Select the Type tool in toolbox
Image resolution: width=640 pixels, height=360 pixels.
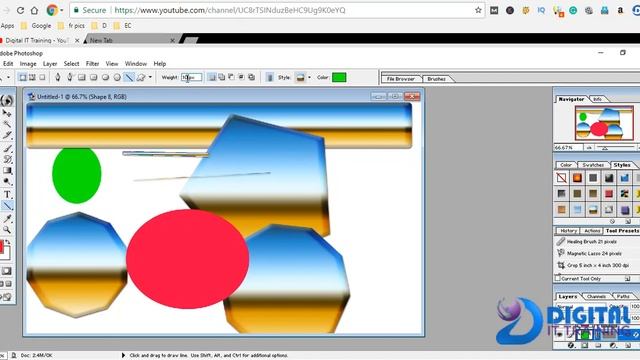click(x=7, y=194)
